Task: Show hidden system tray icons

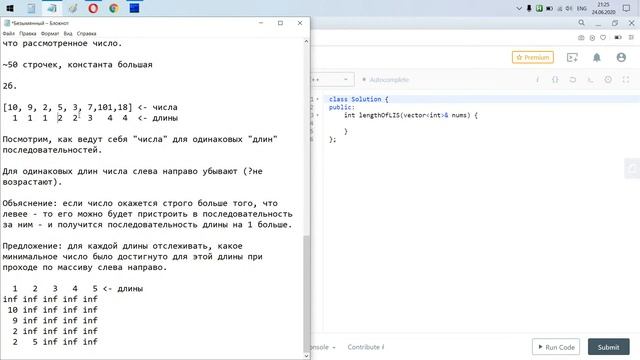Action: point(519,8)
